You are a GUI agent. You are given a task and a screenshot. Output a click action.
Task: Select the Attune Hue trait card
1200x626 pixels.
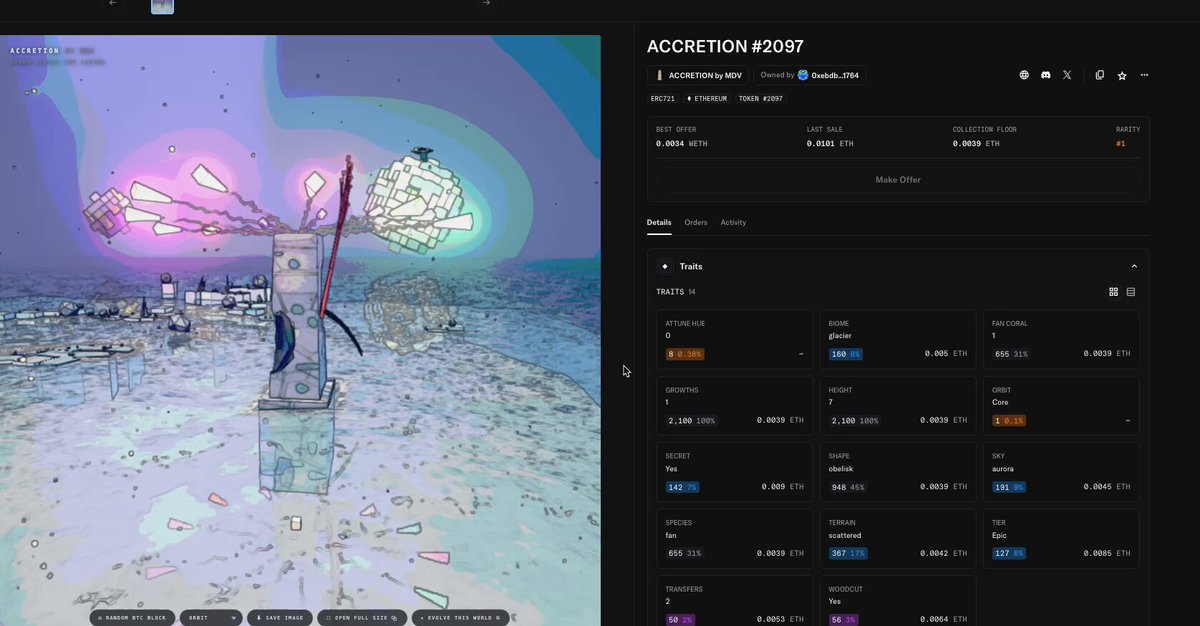point(734,339)
